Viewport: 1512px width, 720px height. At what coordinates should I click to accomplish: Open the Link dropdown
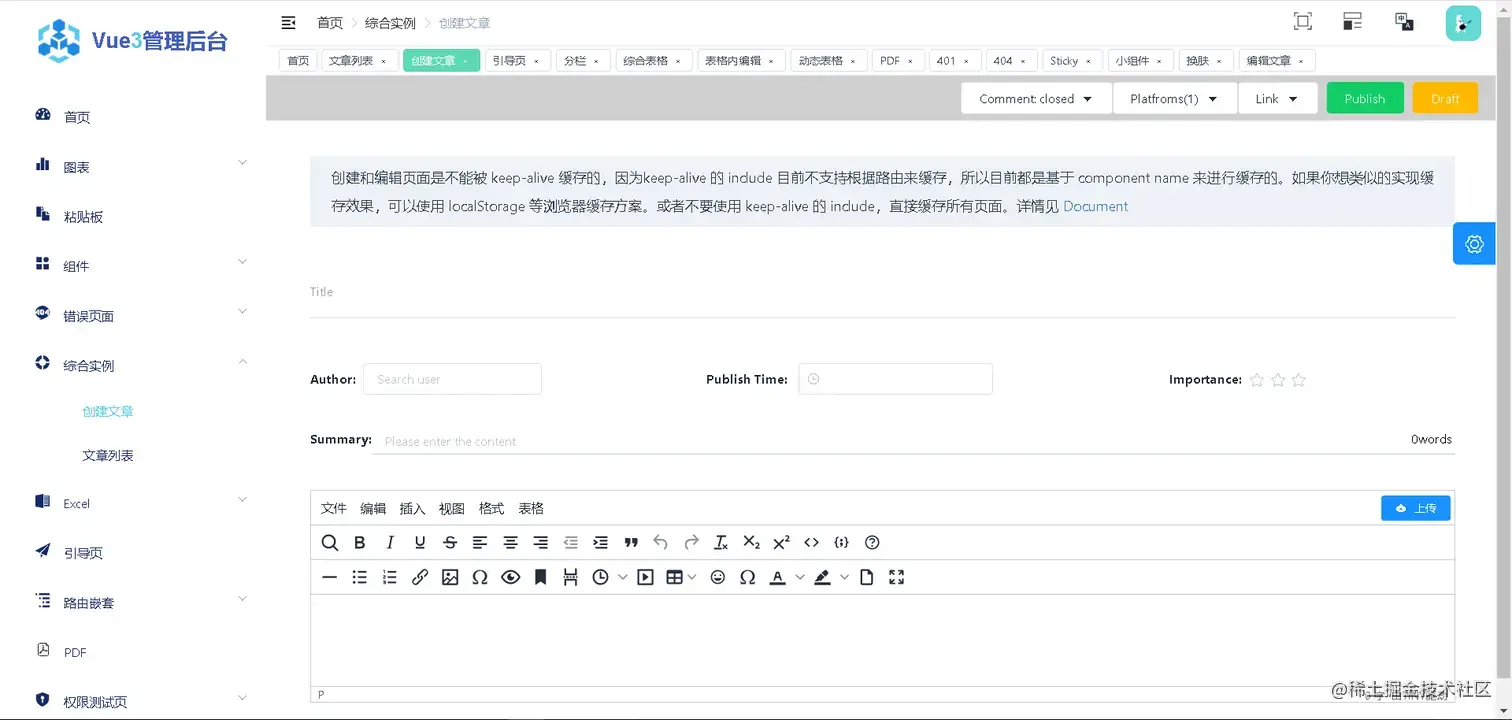coord(1277,98)
